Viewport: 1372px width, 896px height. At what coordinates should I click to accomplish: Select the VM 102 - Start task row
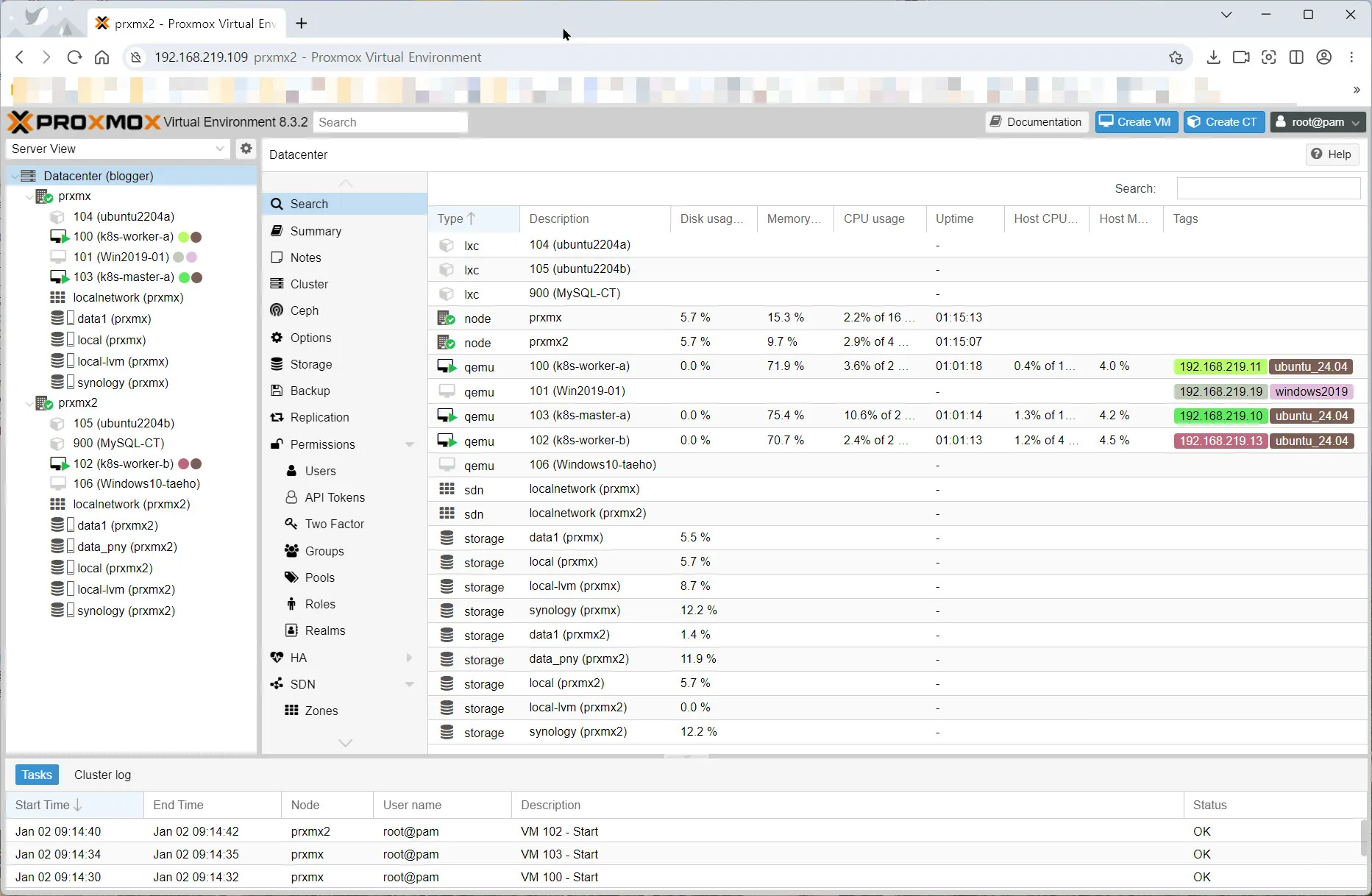click(x=684, y=831)
